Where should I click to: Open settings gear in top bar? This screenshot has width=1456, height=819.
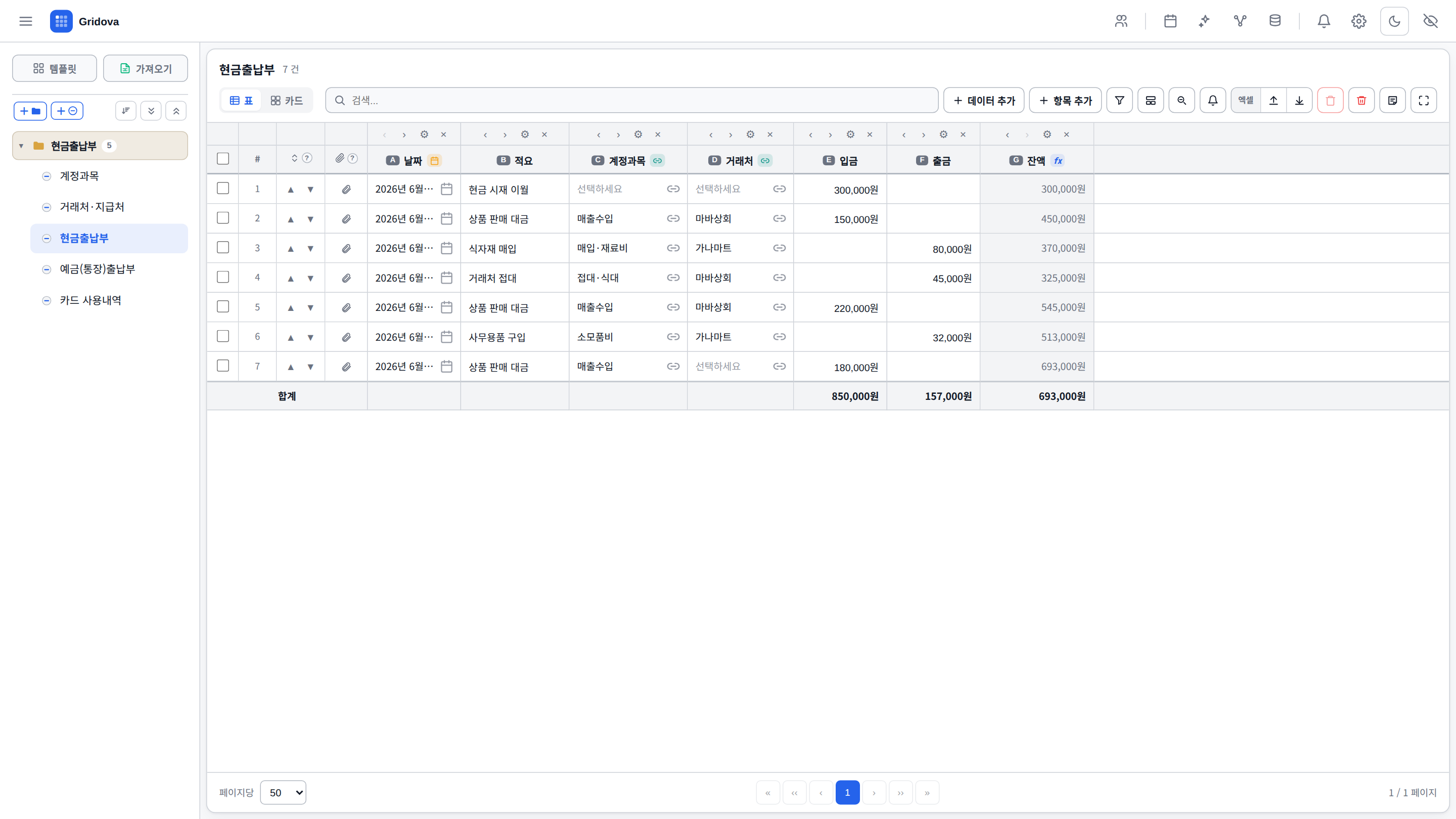[1359, 21]
